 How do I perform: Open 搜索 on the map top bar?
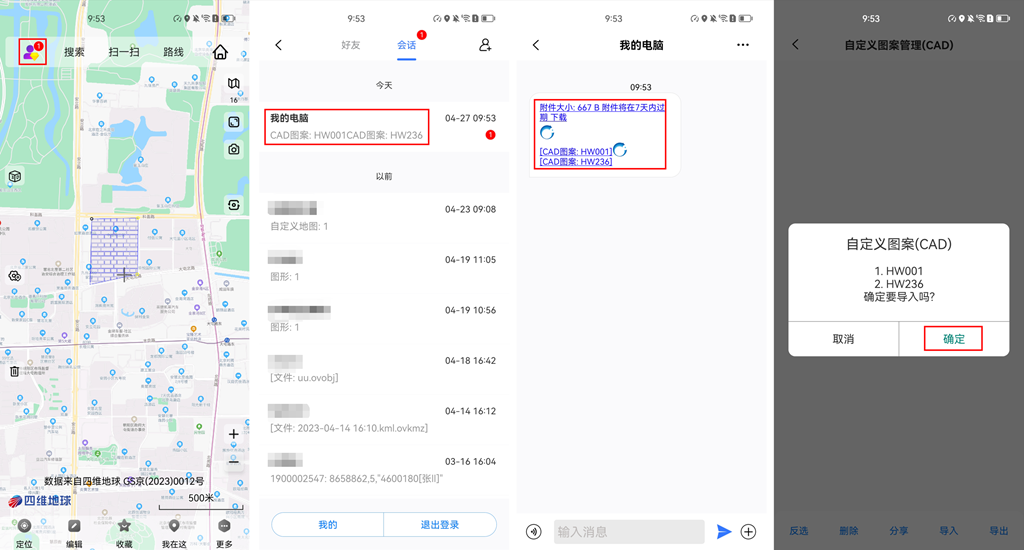pos(75,52)
